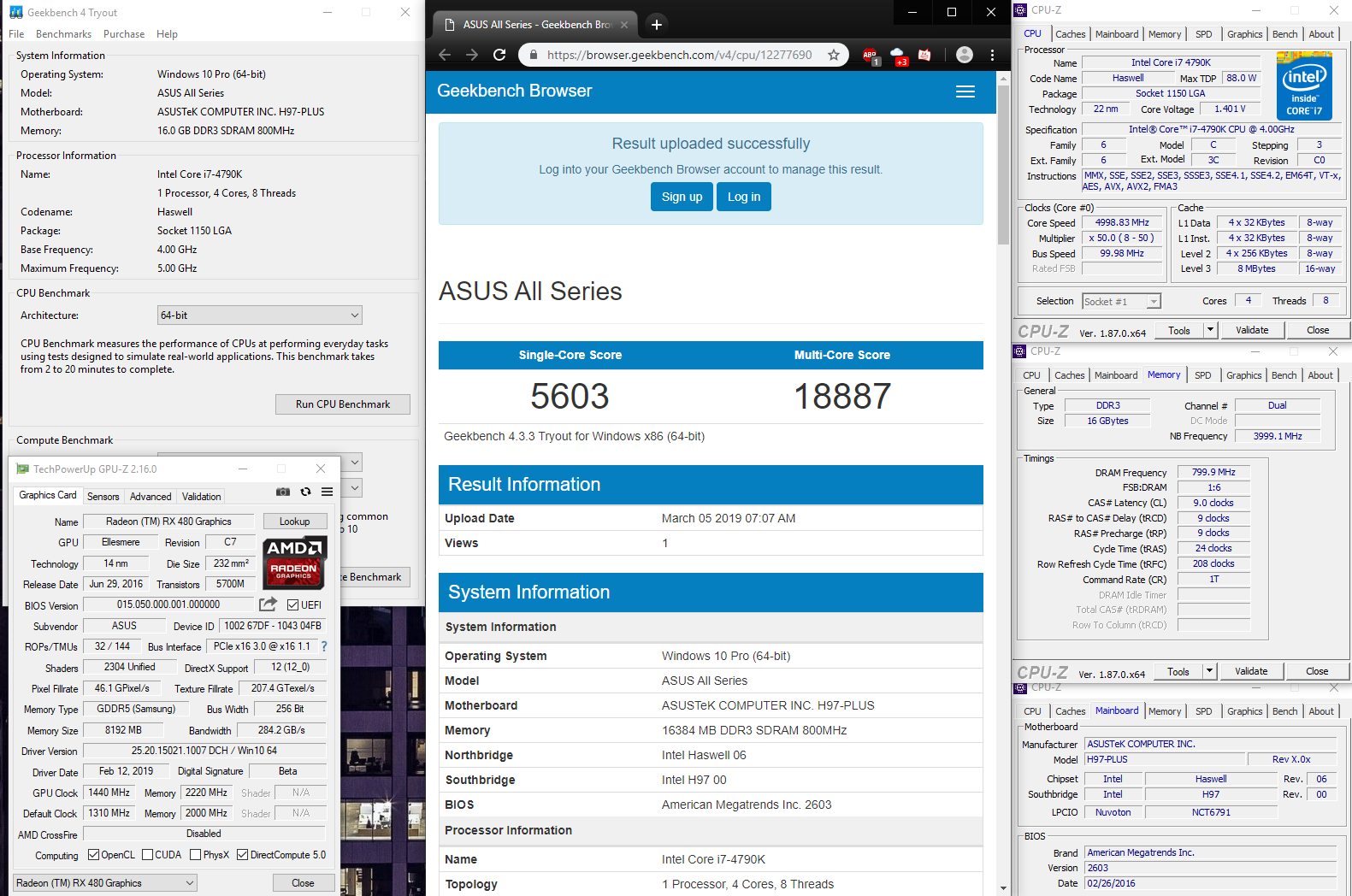Bookmark this page with the star

pyautogui.click(x=834, y=55)
